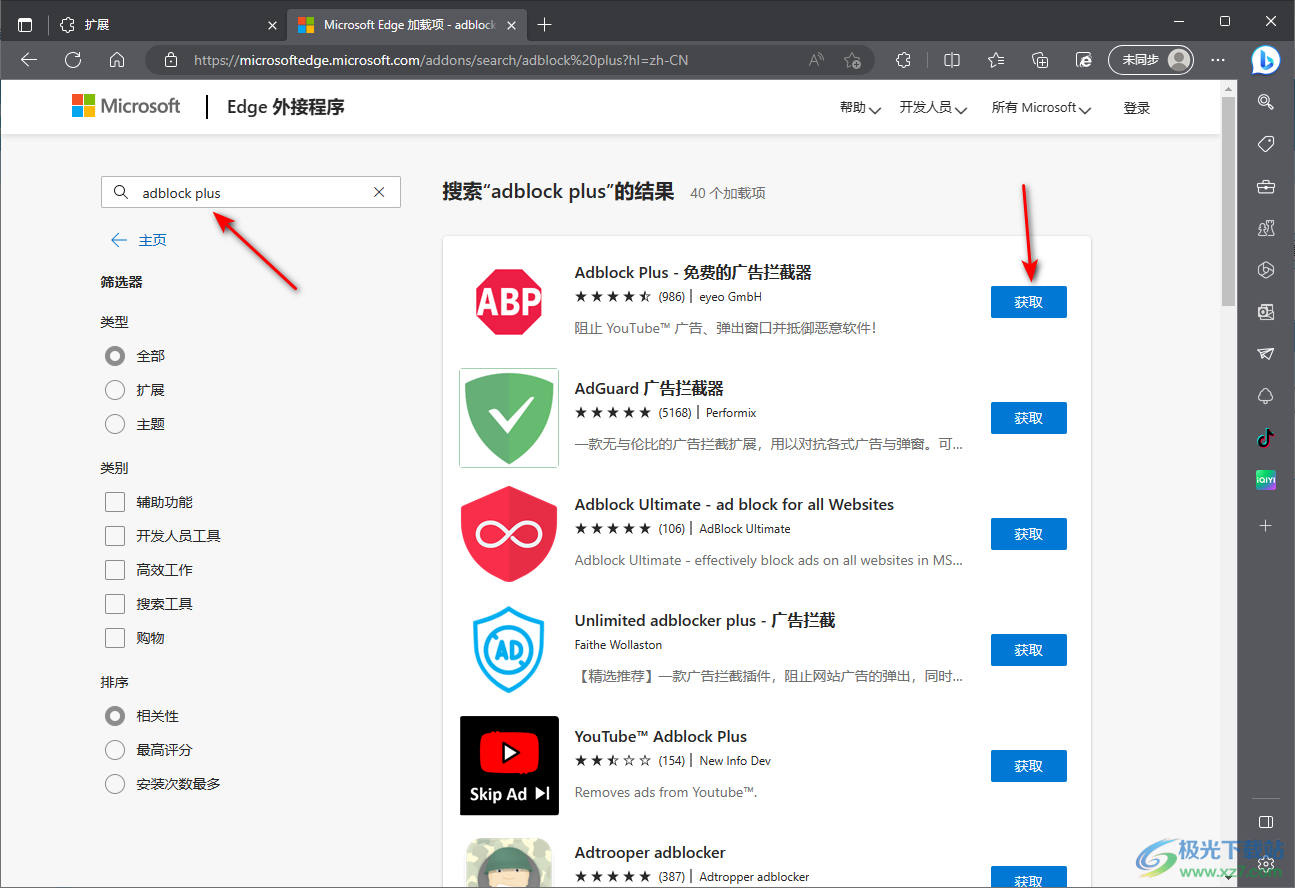Viewport: 1295px width, 888px height.
Task: Open sidebar settings gear icon
Action: tap(1265, 863)
